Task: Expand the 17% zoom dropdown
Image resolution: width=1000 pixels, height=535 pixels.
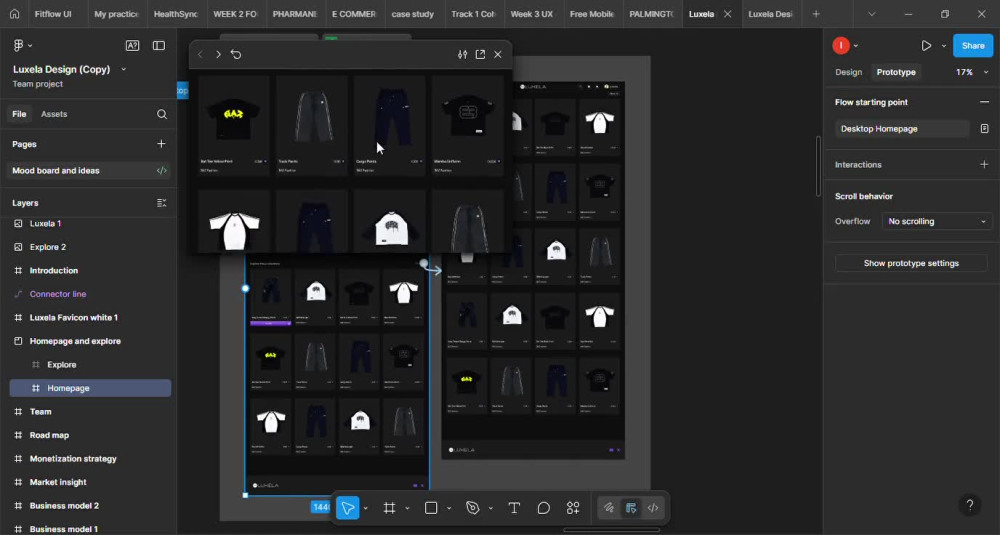Action: [971, 72]
